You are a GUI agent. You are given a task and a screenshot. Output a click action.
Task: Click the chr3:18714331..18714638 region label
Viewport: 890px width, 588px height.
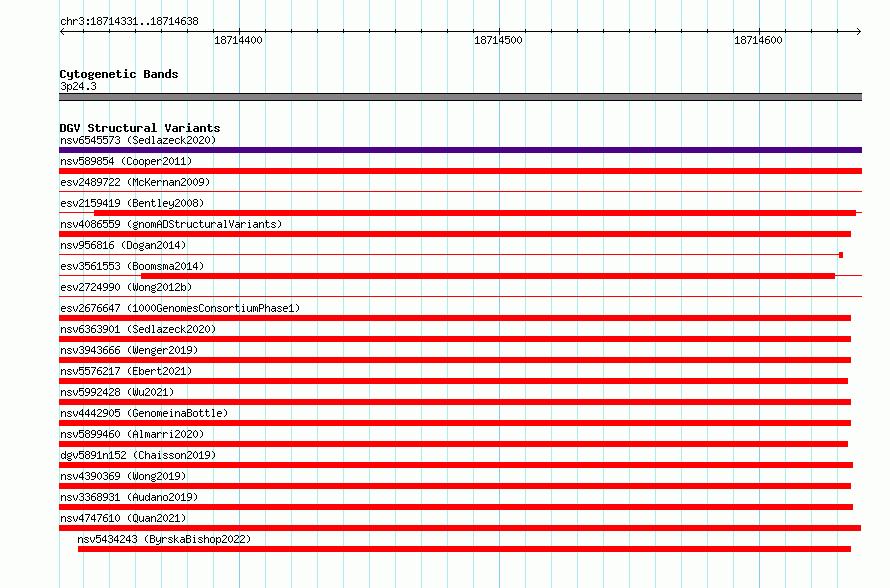[129, 22]
